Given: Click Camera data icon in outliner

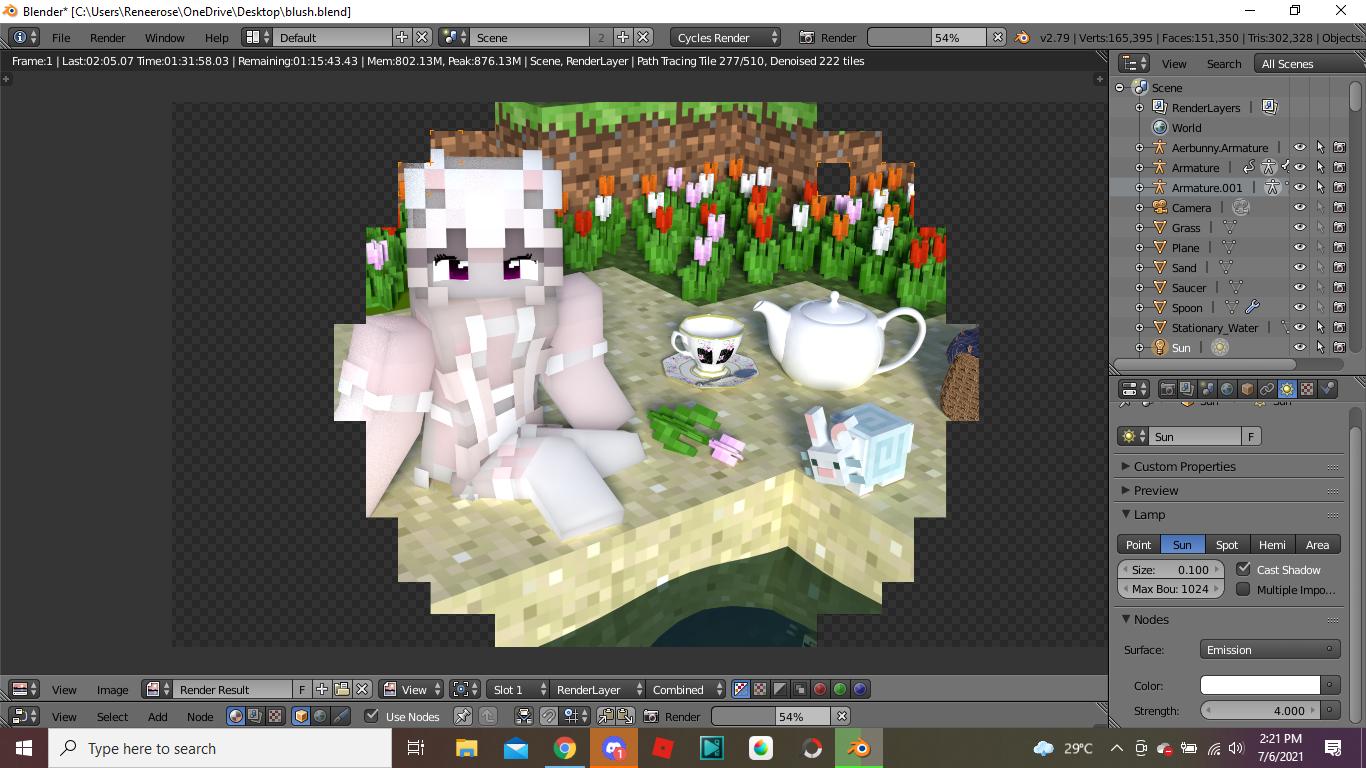Looking at the screenshot, I should pos(1241,207).
